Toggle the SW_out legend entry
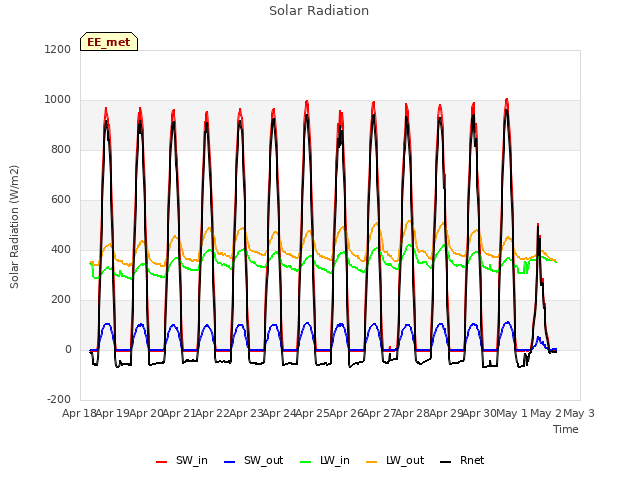The image size is (640, 480). click(x=253, y=460)
